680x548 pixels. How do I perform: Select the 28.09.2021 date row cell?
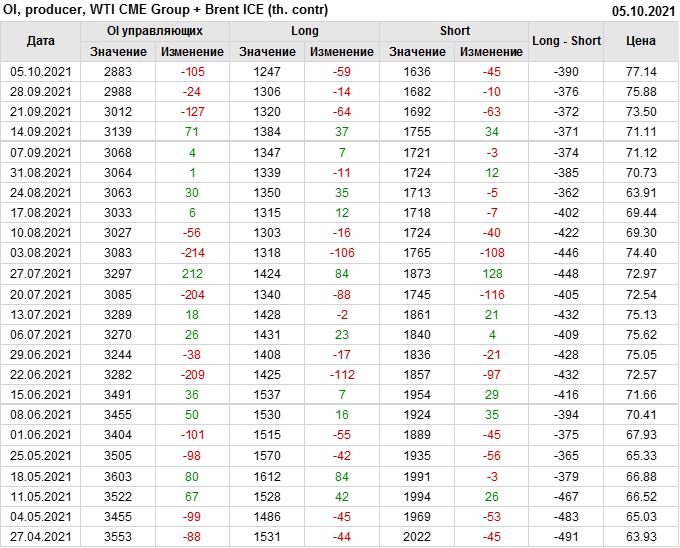tap(40, 92)
